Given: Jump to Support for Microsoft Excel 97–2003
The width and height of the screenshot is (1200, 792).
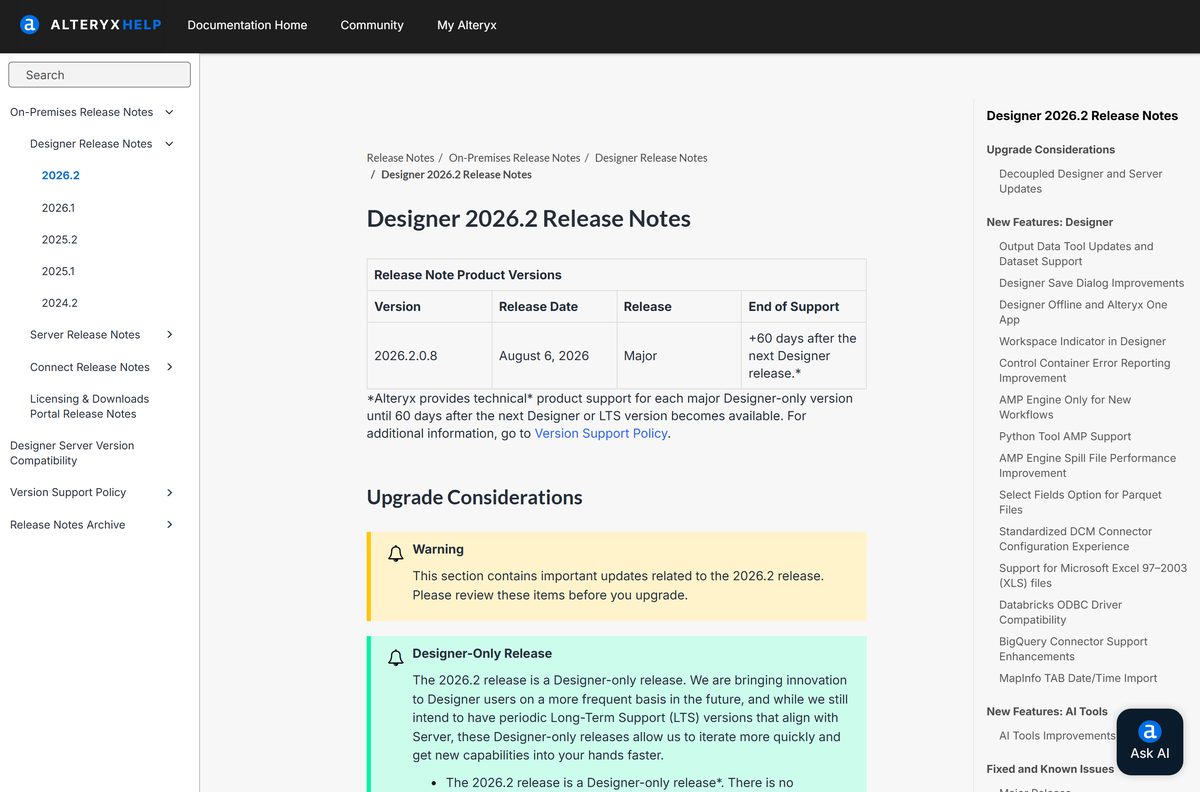Looking at the screenshot, I should coord(1093,575).
